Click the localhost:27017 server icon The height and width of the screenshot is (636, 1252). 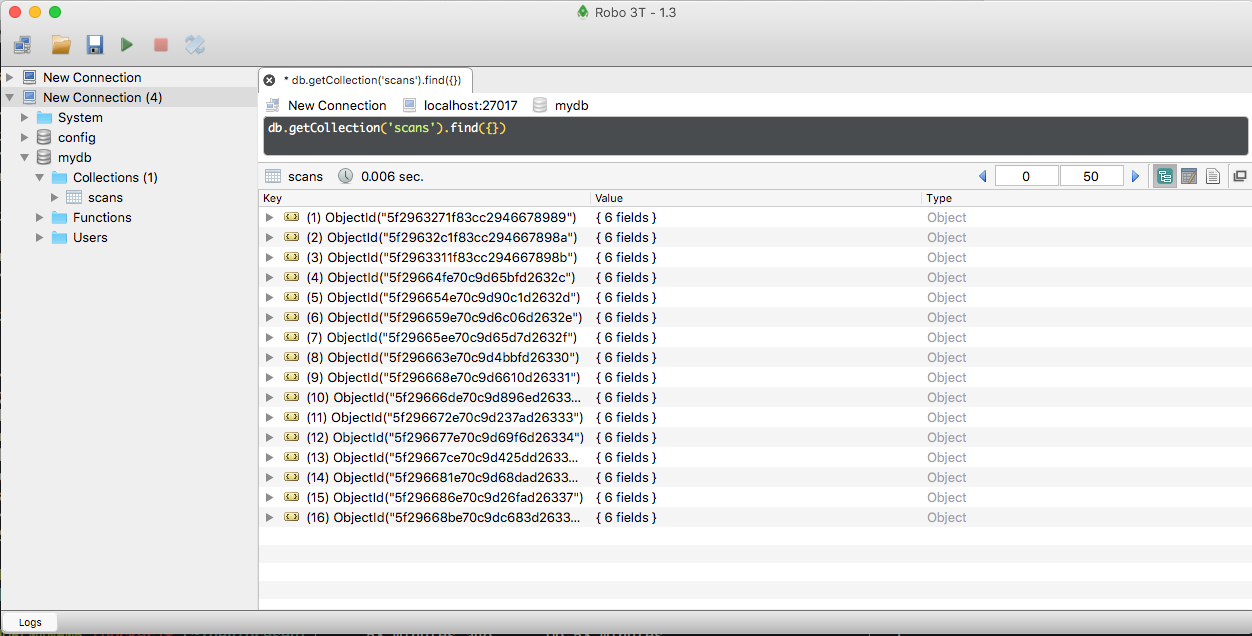point(410,105)
